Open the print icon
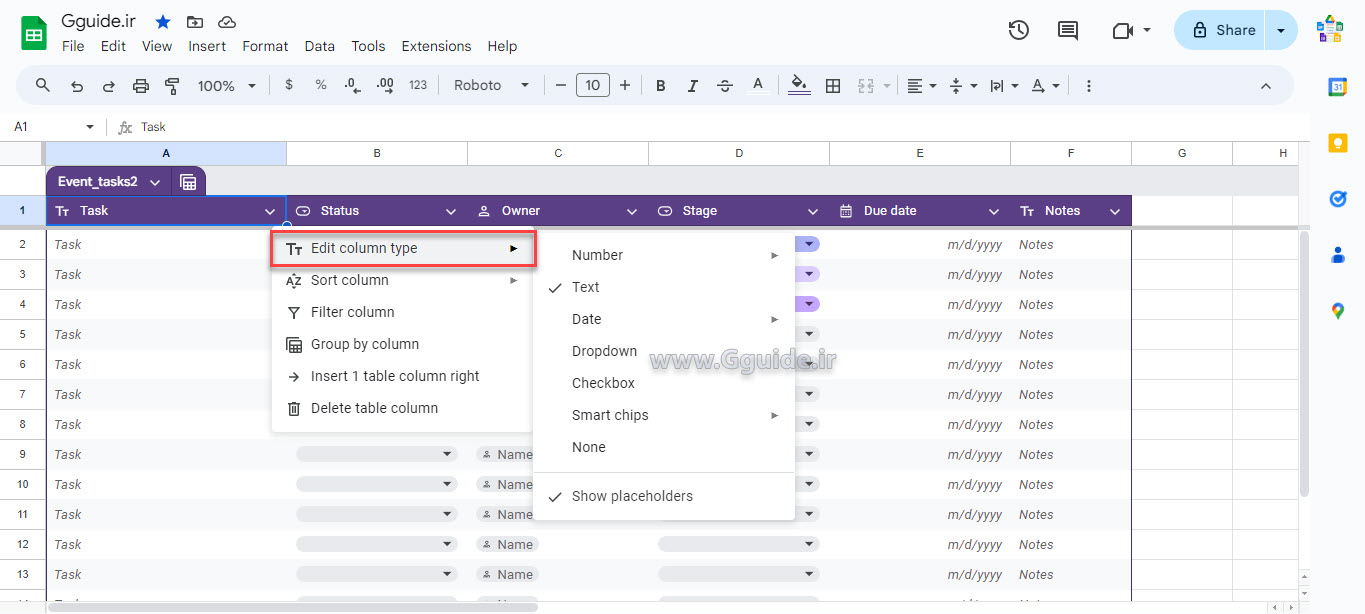Image resolution: width=1365 pixels, height=614 pixels. (x=140, y=85)
